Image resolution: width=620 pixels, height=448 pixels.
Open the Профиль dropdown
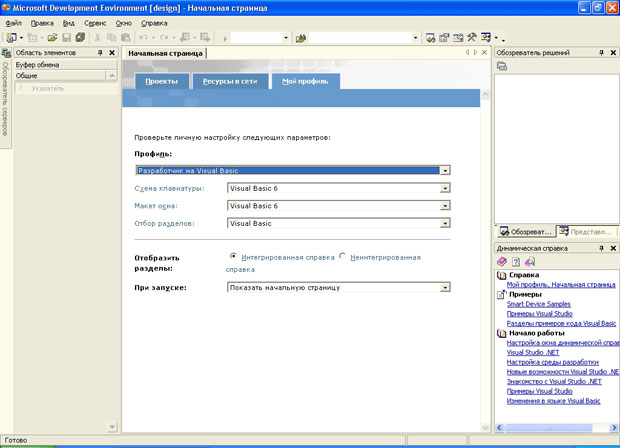(445, 170)
